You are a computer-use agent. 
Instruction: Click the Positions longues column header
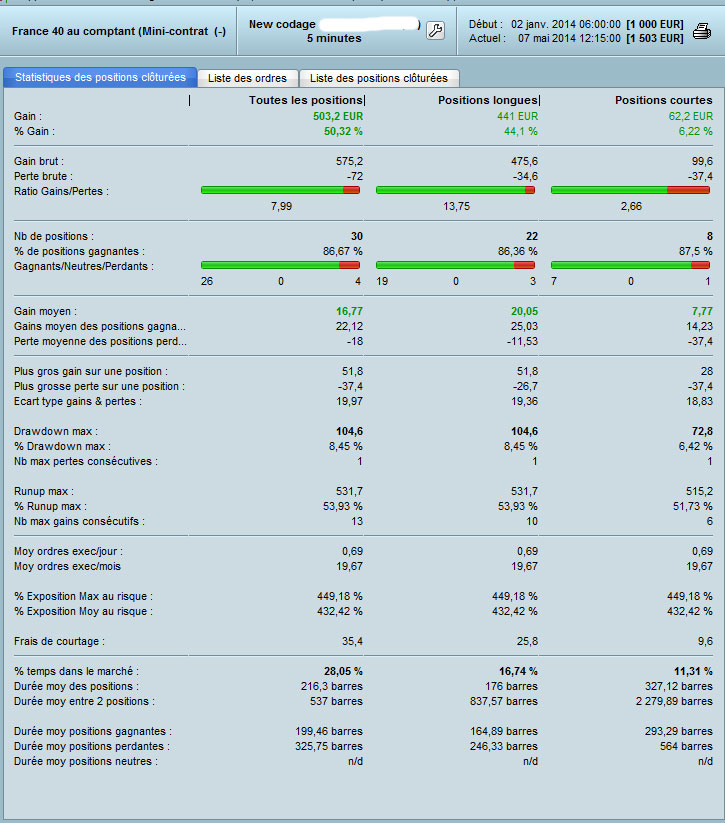click(x=488, y=100)
